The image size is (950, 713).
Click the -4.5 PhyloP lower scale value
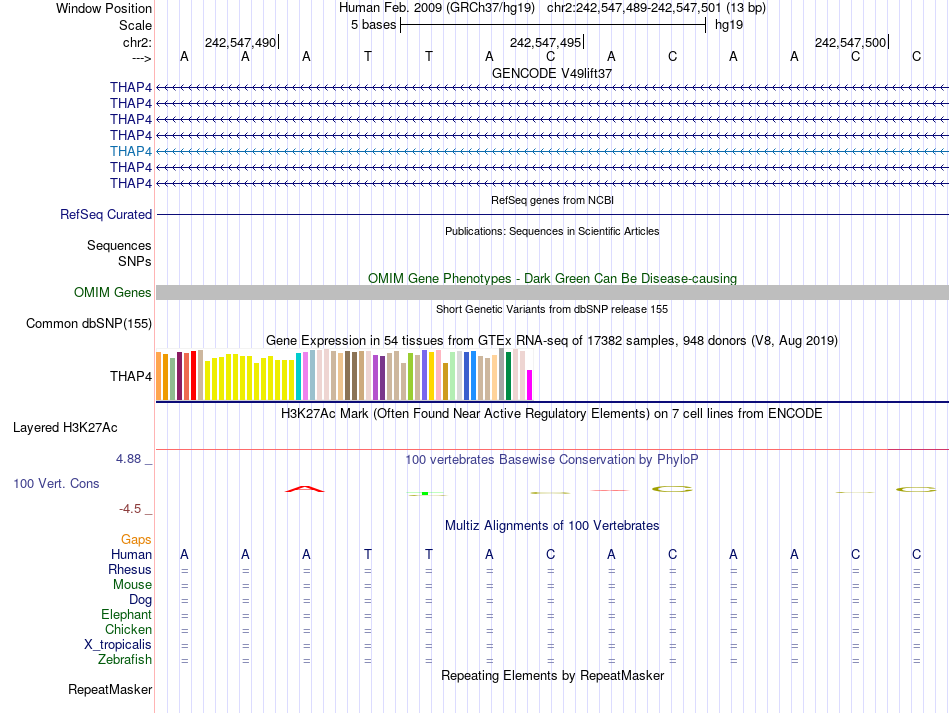pyautogui.click(x=130, y=509)
